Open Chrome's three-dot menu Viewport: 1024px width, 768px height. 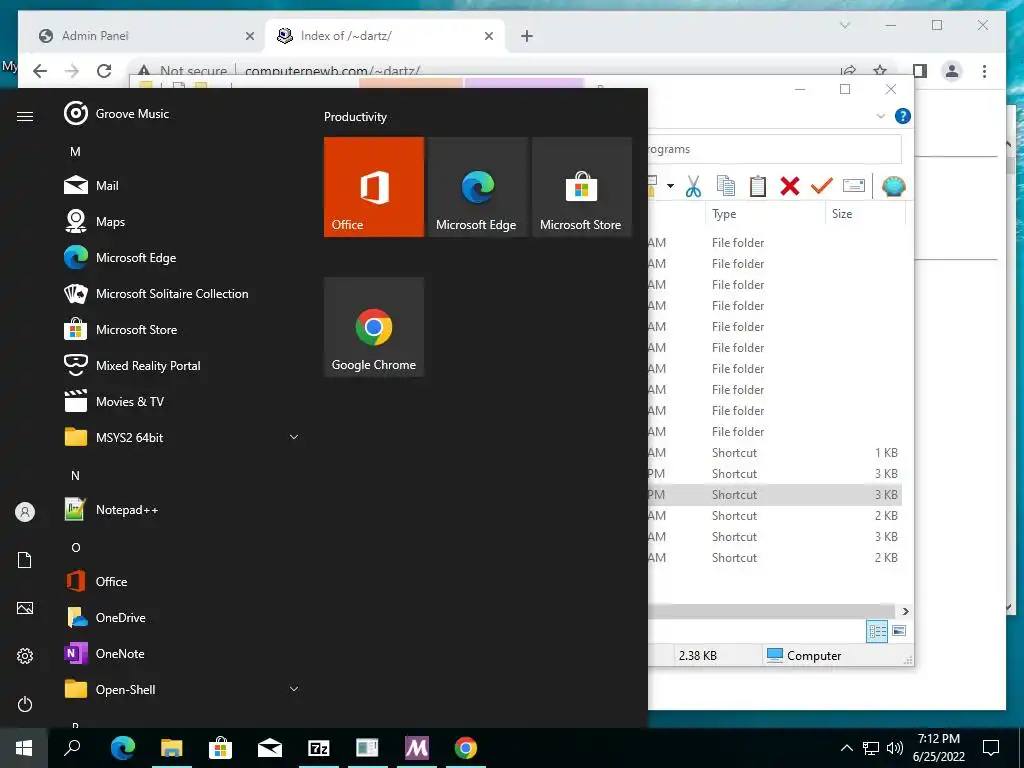coord(984,71)
